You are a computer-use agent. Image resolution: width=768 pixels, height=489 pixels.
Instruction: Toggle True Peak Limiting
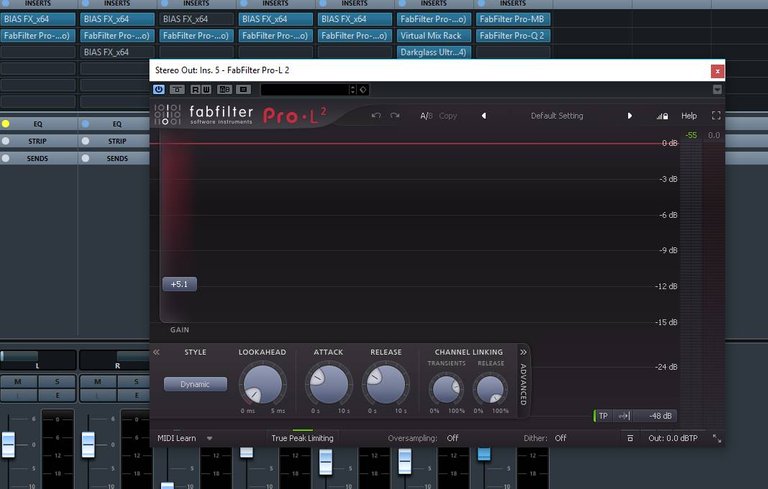pos(302,438)
